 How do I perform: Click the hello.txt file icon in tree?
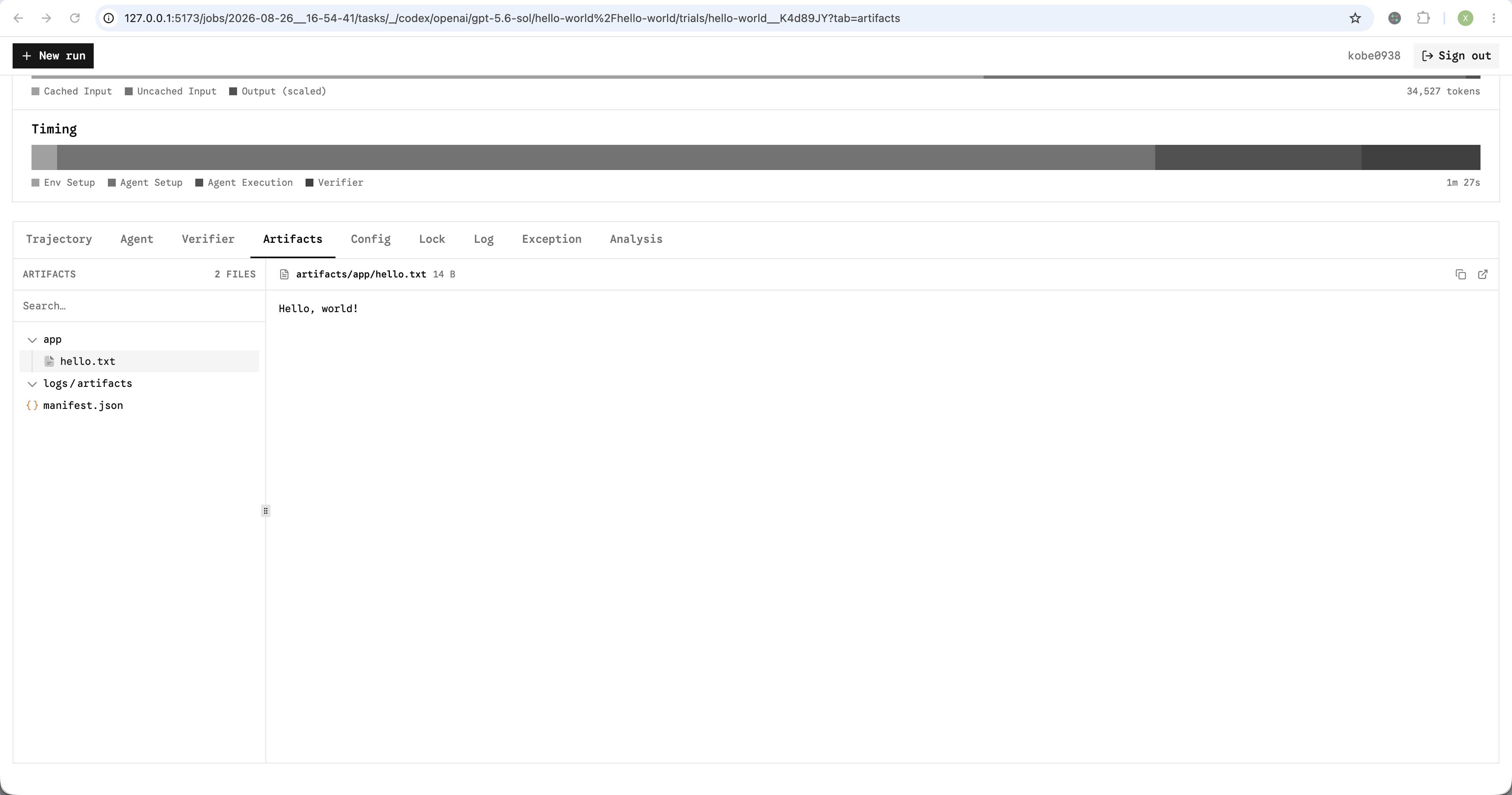49,361
